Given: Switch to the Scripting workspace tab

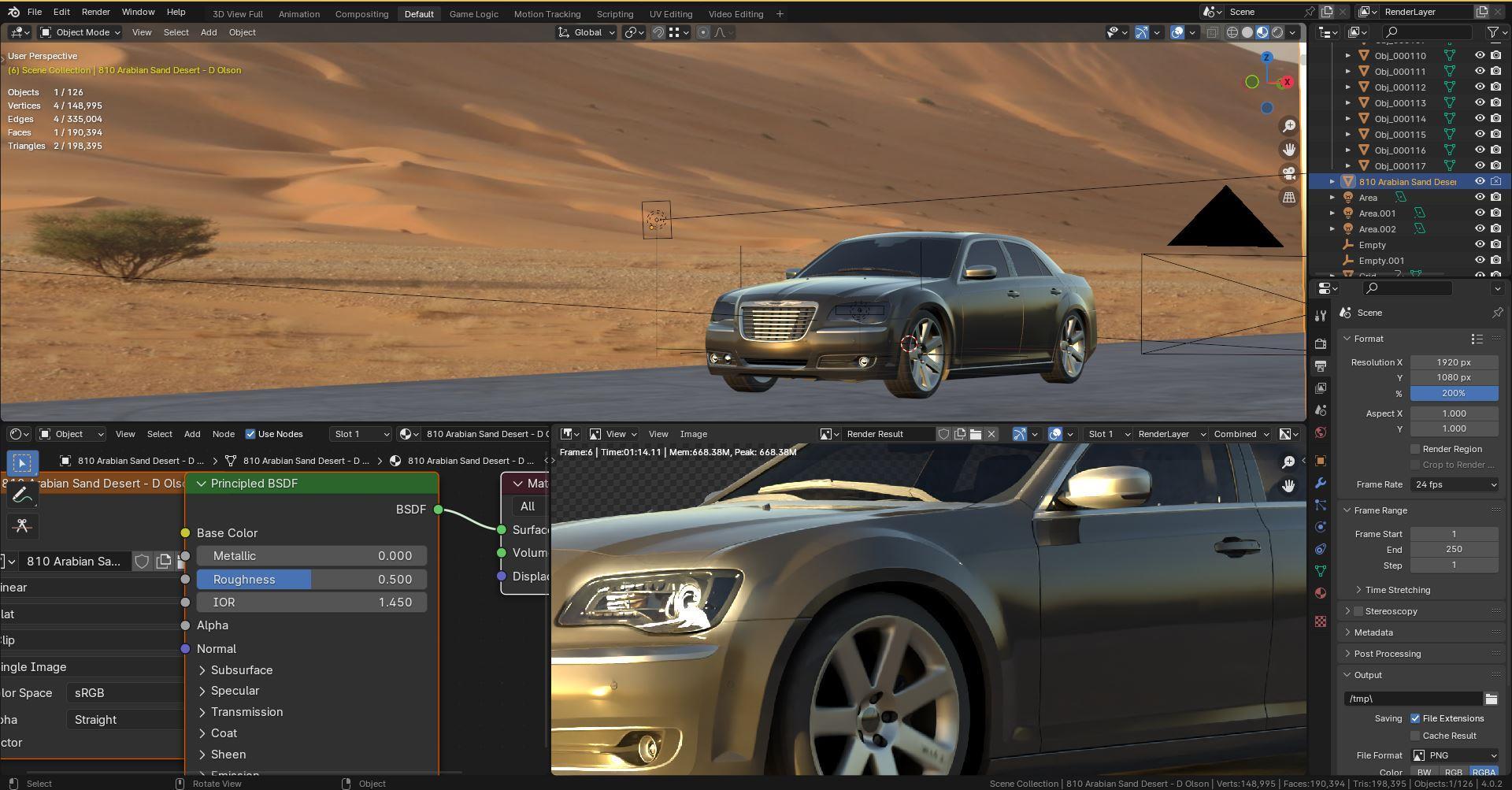Looking at the screenshot, I should pyautogui.click(x=614, y=13).
